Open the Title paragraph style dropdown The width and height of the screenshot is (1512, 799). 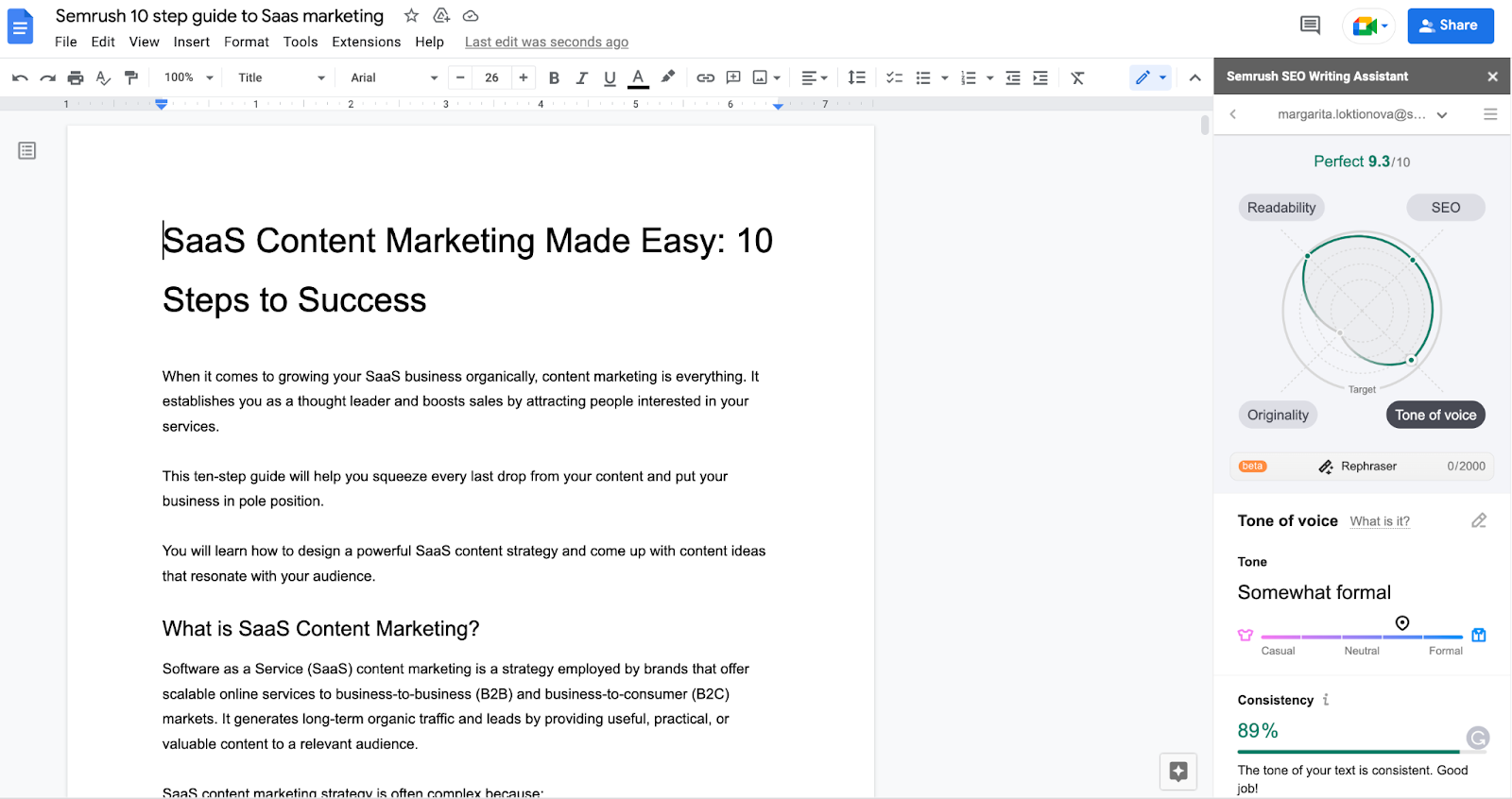tap(281, 77)
